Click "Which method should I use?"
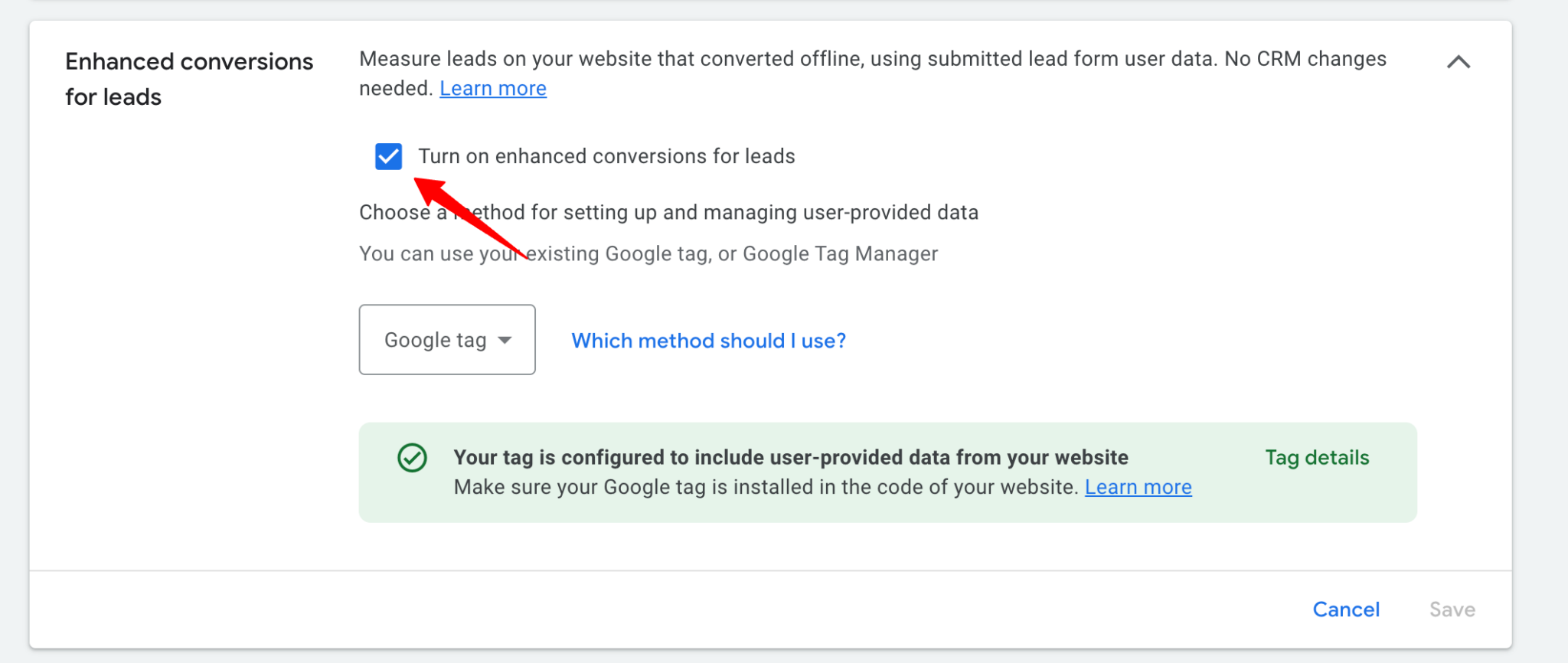Image resolution: width=1568 pixels, height=663 pixels. [707, 341]
